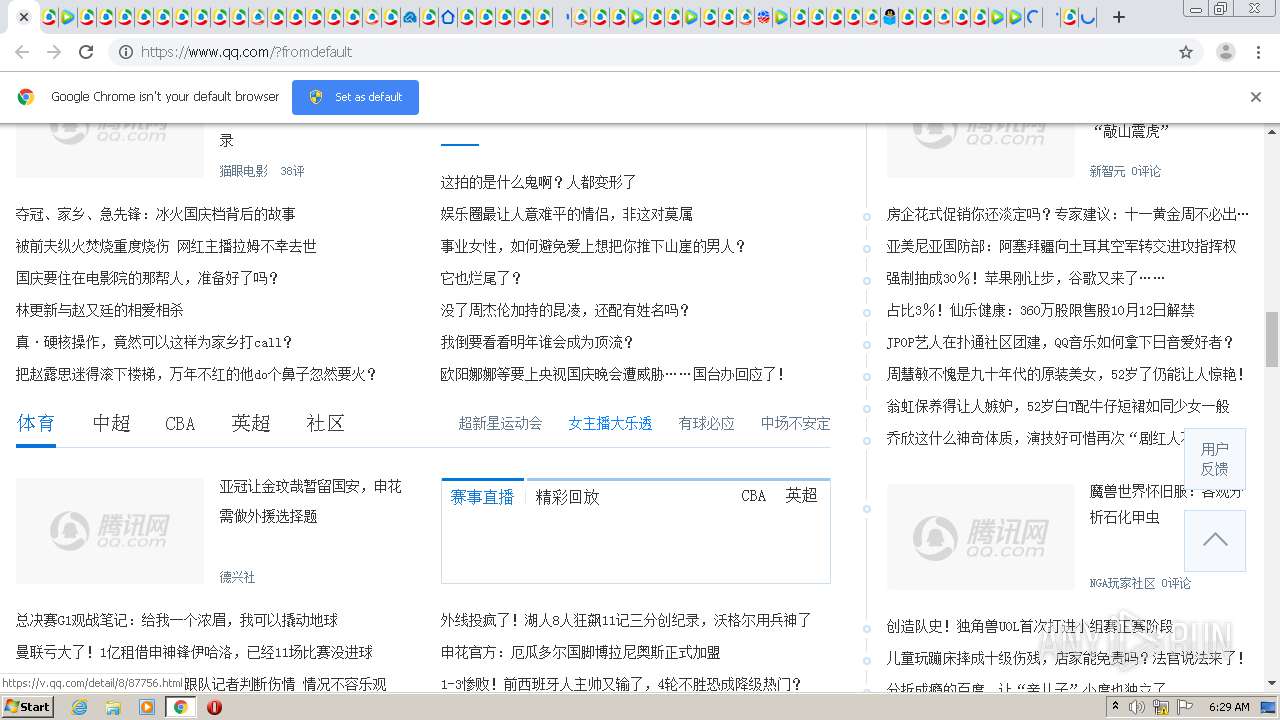Click 英超 filter in live box
This screenshot has width=1280, height=720.
(x=801, y=496)
